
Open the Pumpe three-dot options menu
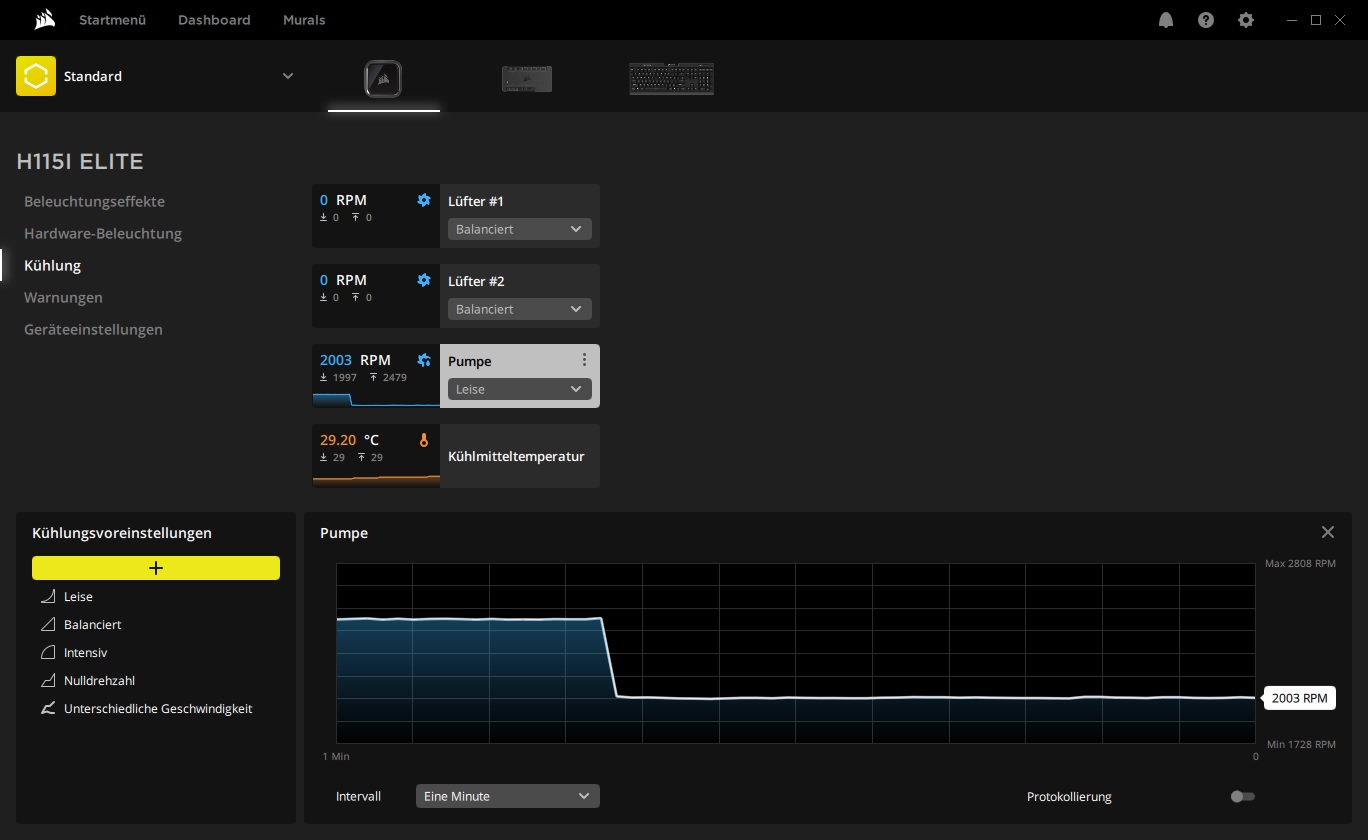tap(584, 360)
